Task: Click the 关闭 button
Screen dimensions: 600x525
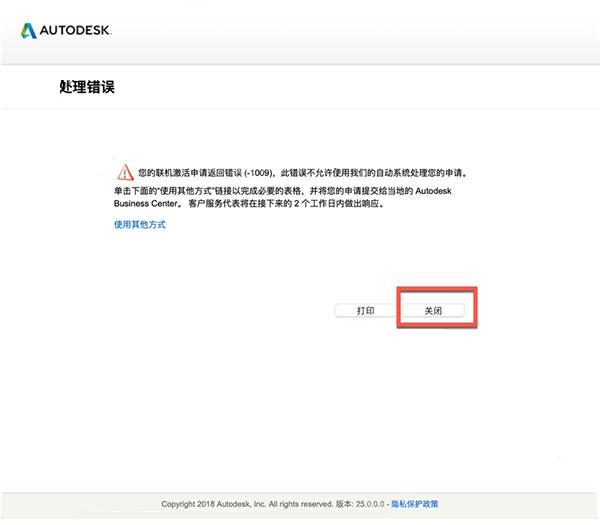Action: coord(433,310)
